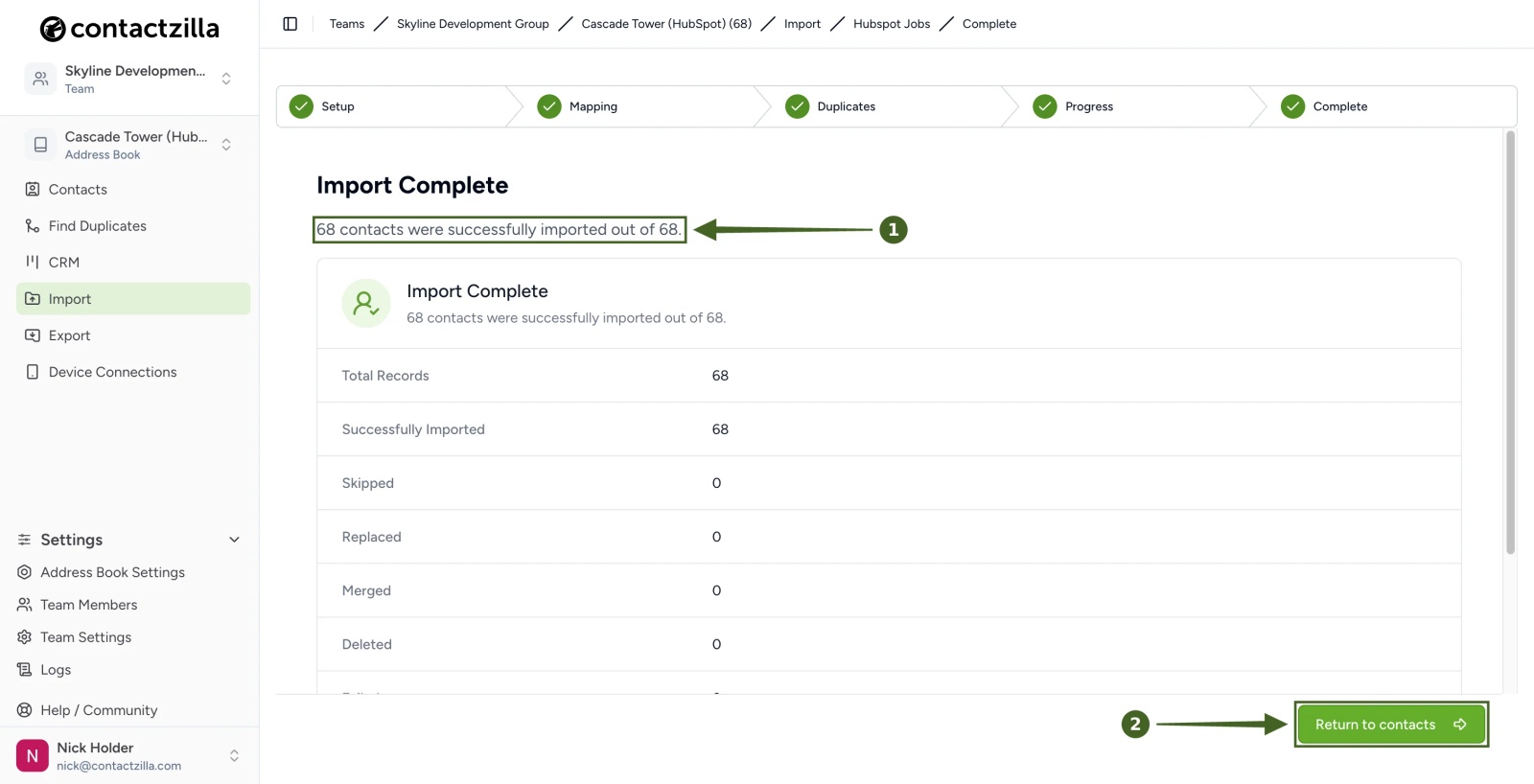The height and width of the screenshot is (784, 1534).
Task: Open the Cascade Tower address book switcher
Action: click(226, 145)
